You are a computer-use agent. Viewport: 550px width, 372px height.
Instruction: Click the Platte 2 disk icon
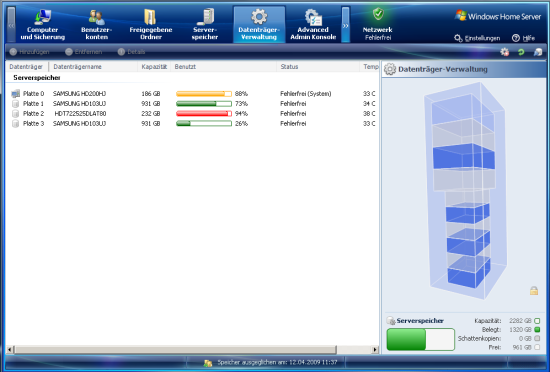click(15, 114)
